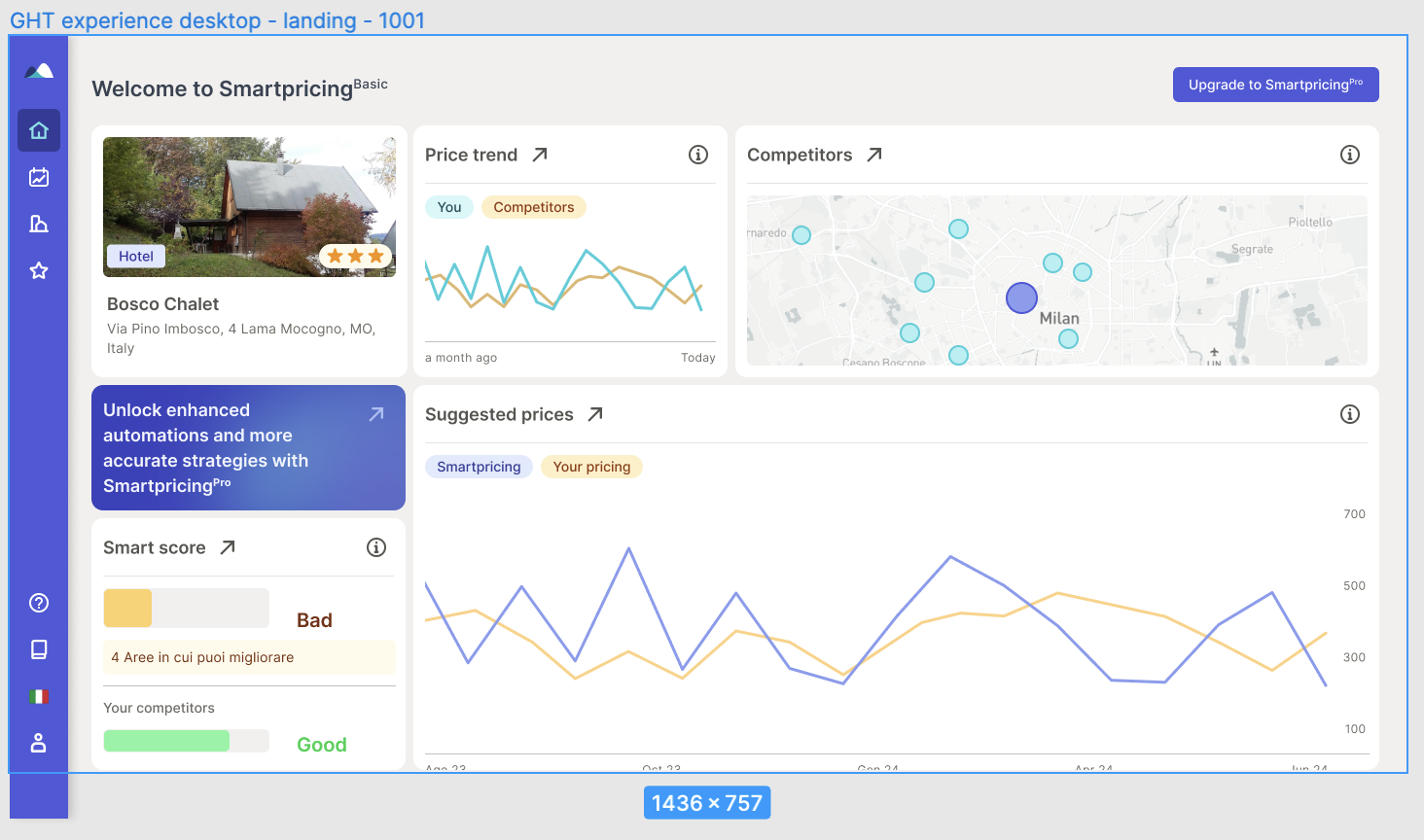Open Smart score arrow icon
The image size is (1424, 840).
coord(228,547)
